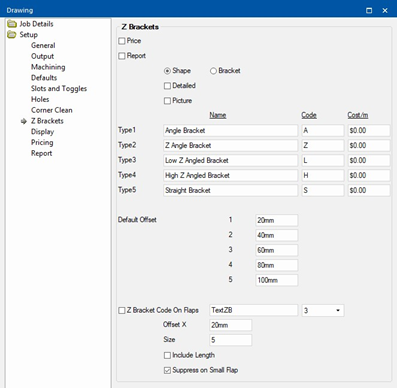Click Default Offset 3 field 60mm
The width and height of the screenshot is (397, 388).
277,250
